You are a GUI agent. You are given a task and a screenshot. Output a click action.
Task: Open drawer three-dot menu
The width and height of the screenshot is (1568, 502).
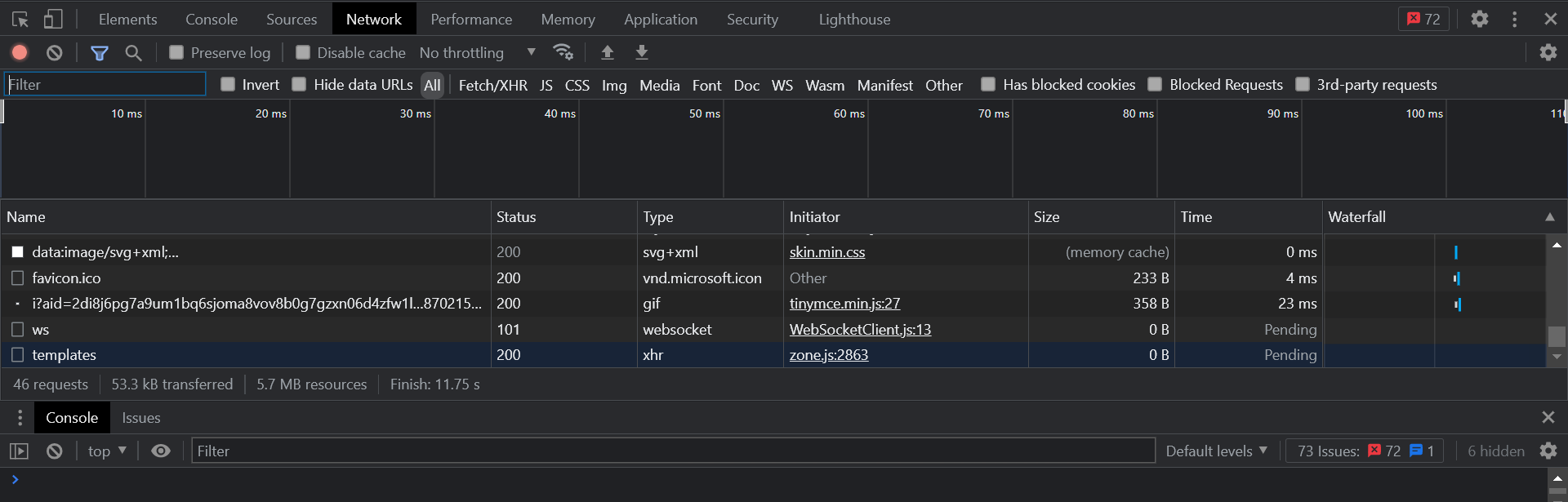20,418
